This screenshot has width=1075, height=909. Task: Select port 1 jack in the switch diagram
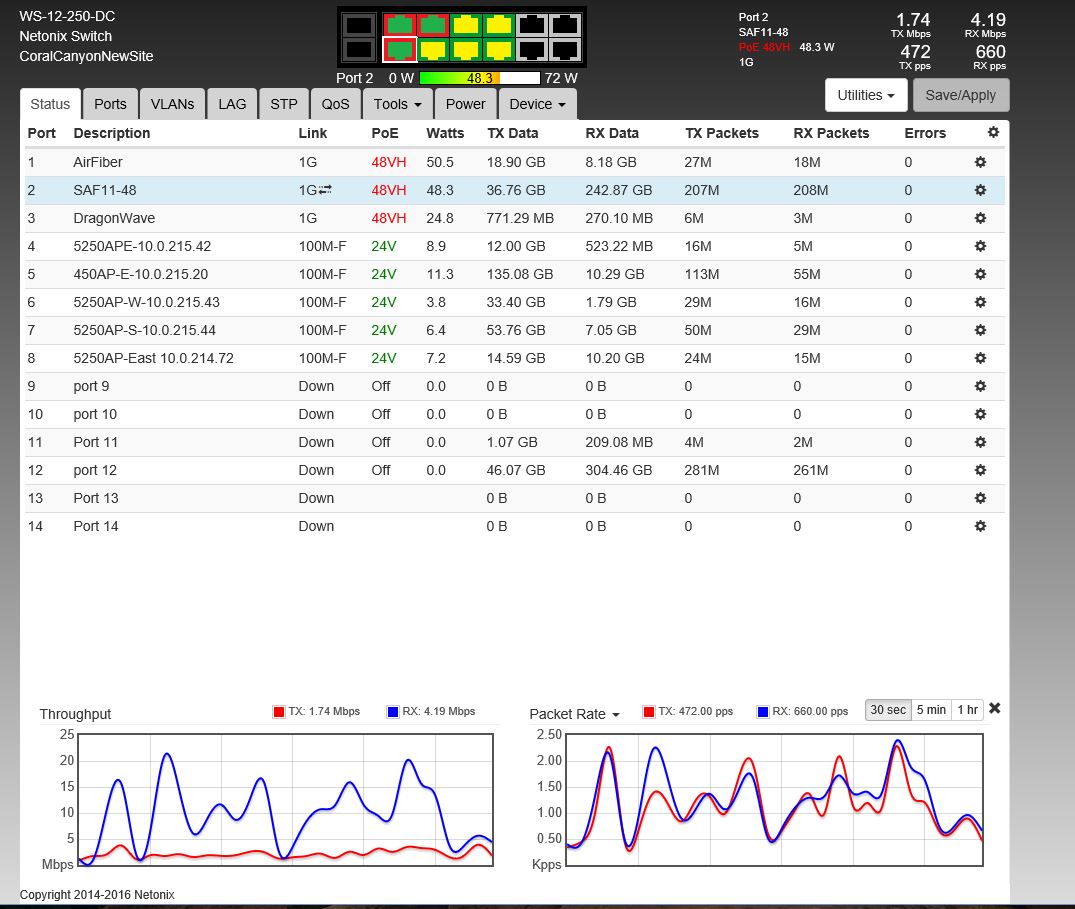pos(400,25)
